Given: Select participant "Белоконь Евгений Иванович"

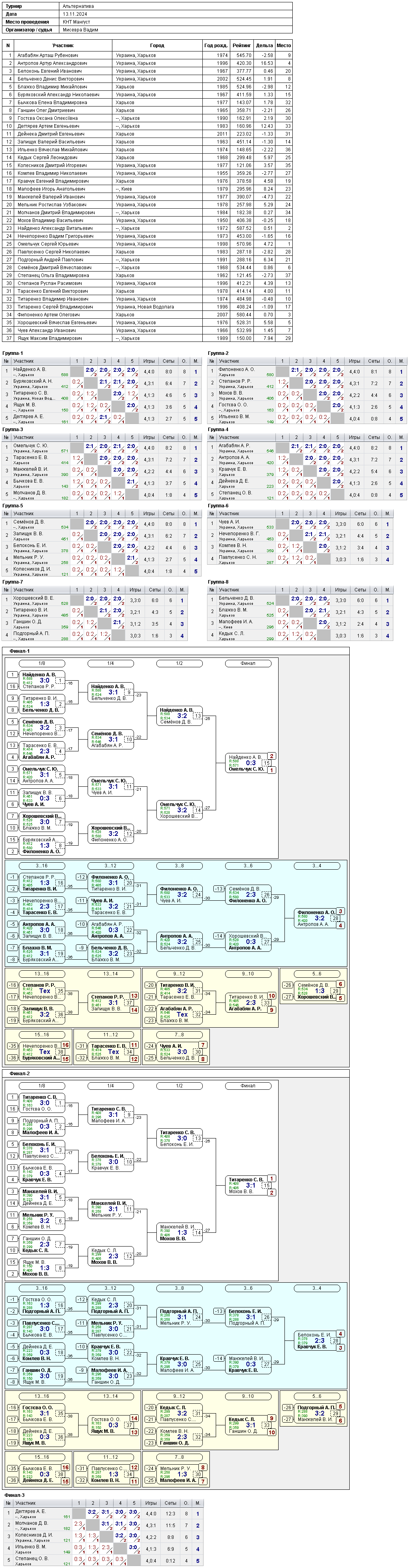Looking at the screenshot, I should (x=50, y=71).
